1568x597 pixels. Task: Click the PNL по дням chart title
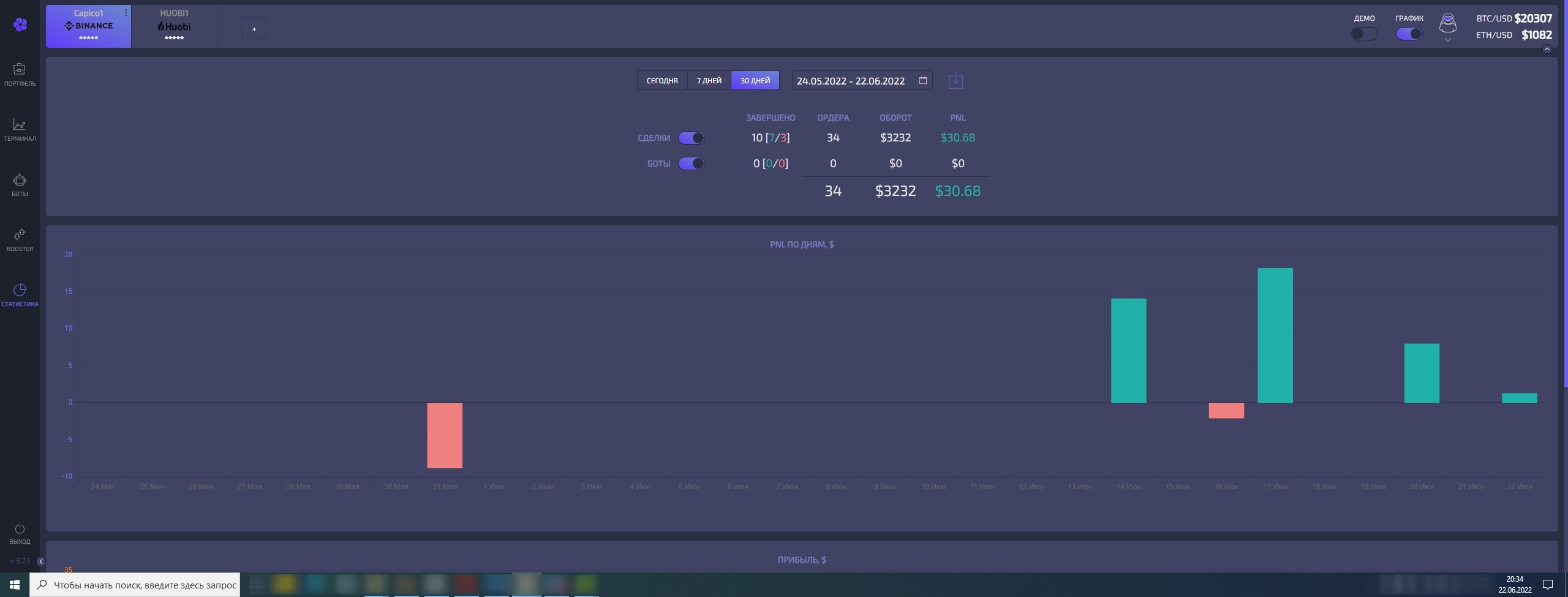point(802,244)
